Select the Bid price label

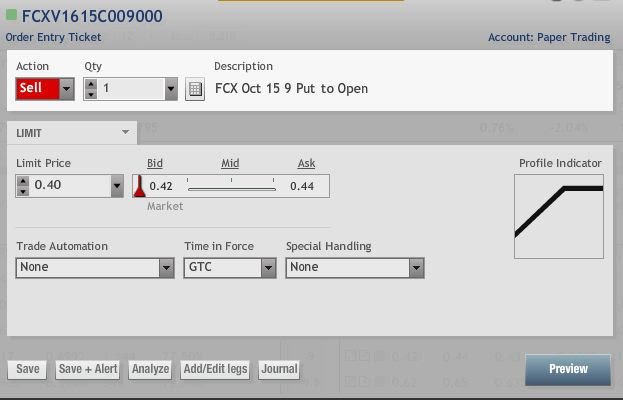[155, 163]
